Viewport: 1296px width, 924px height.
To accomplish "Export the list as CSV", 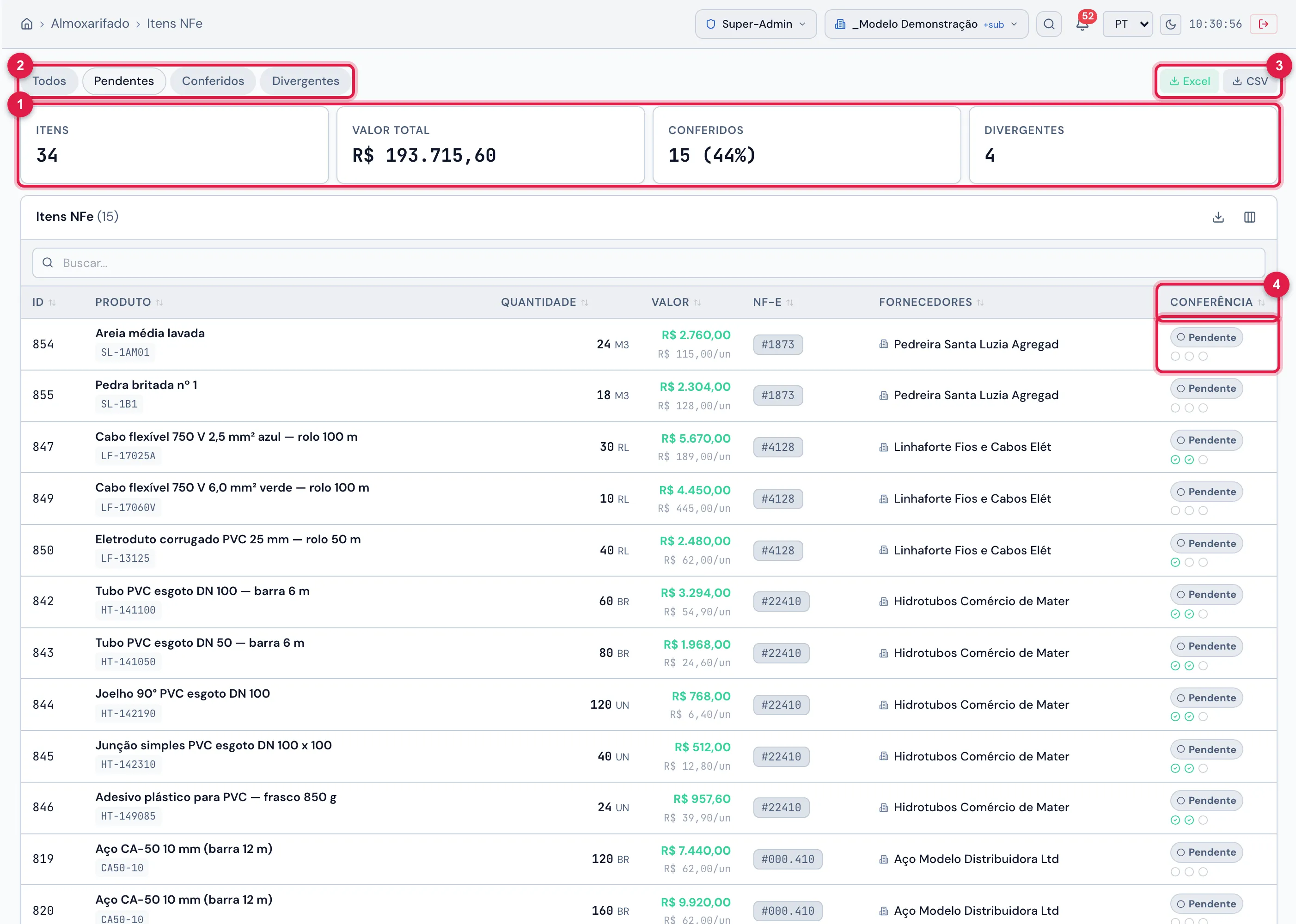I will tap(1249, 81).
